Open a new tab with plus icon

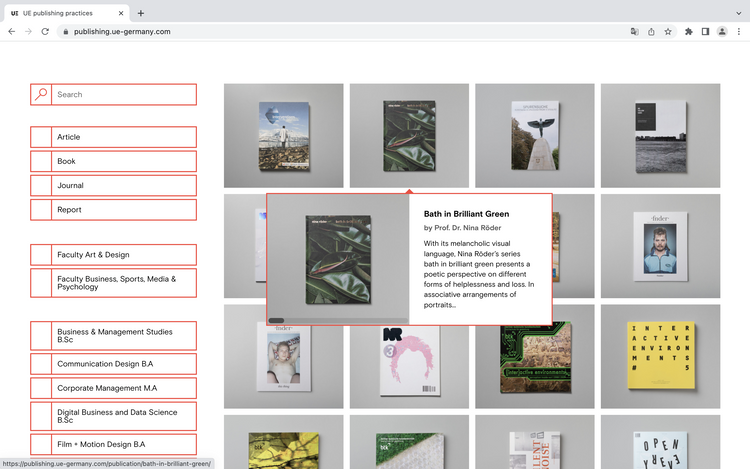pyautogui.click(x=141, y=13)
